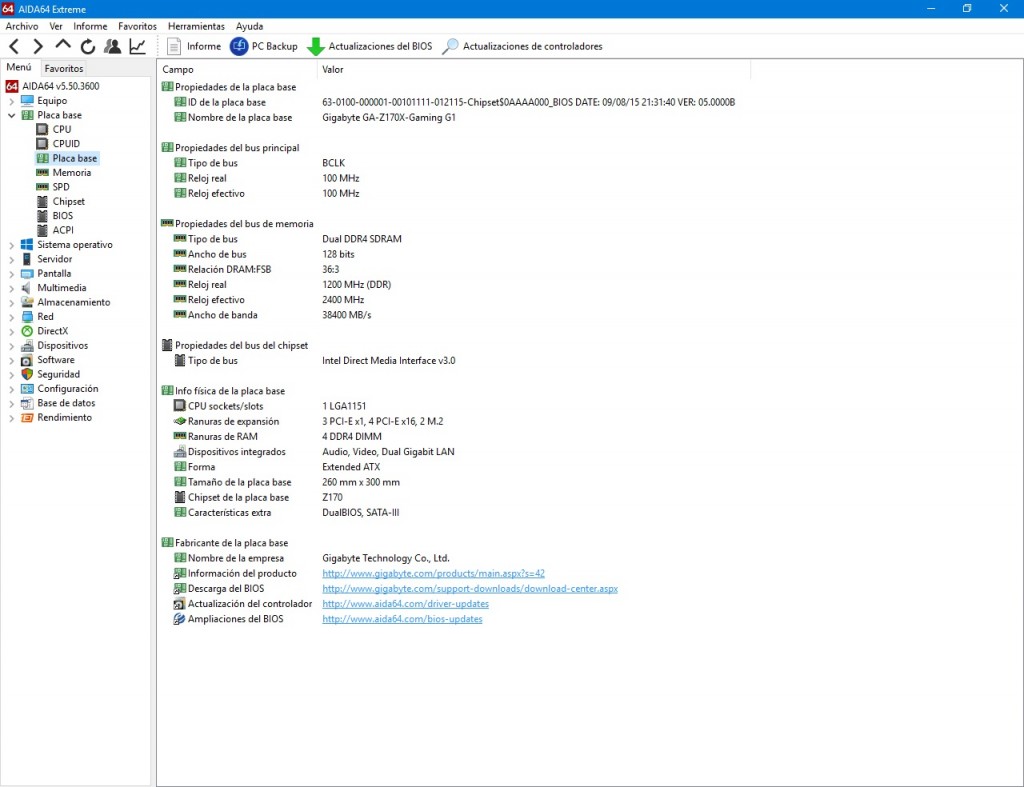Screen dimensions: 1024x787
Task: Click the Back navigation arrow icon
Action: coord(14,46)
